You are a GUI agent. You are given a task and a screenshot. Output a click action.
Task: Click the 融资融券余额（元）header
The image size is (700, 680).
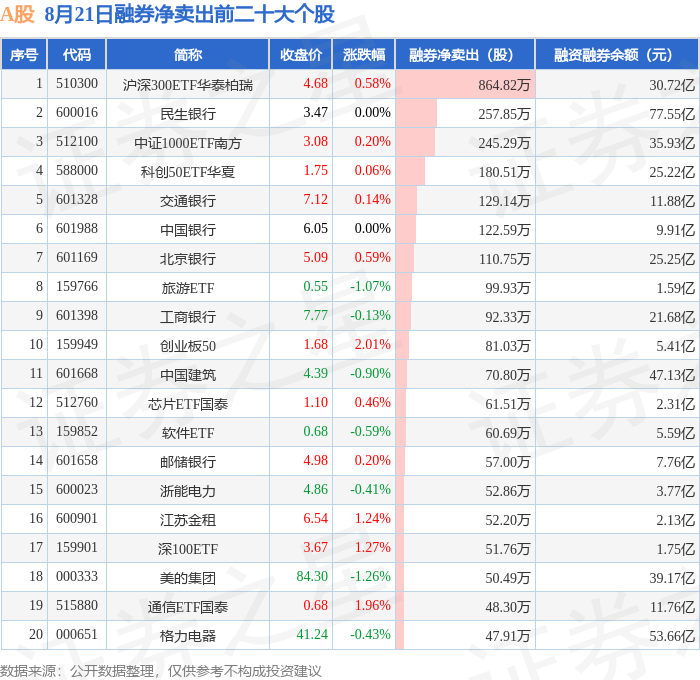point(617,54)
